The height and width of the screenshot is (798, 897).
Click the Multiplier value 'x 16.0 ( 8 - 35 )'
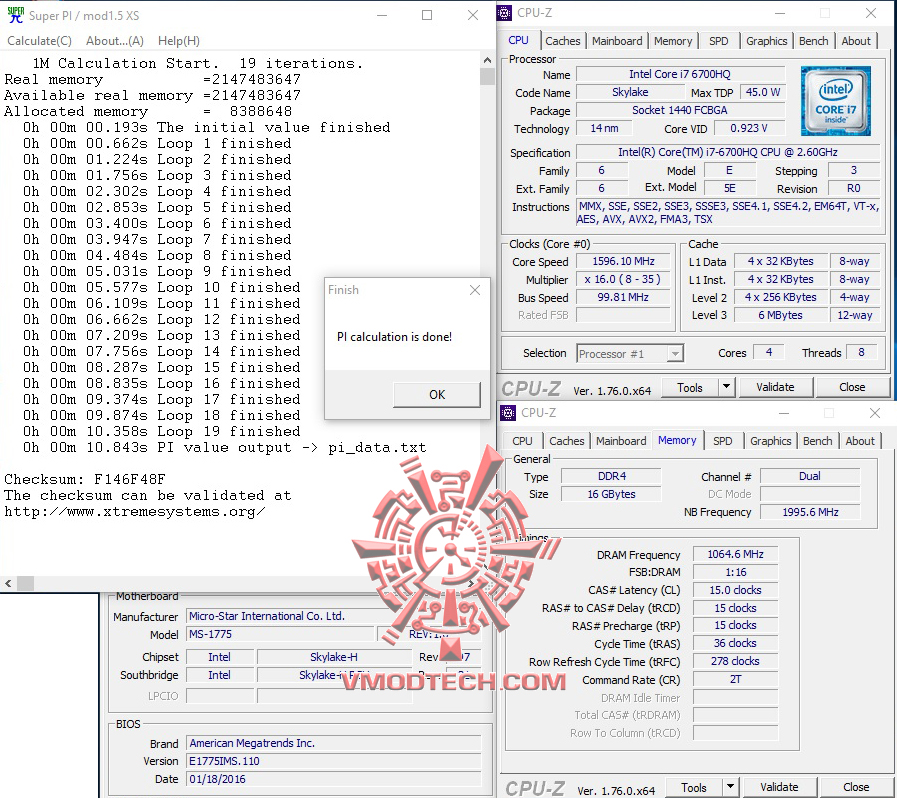pos(623,279)
